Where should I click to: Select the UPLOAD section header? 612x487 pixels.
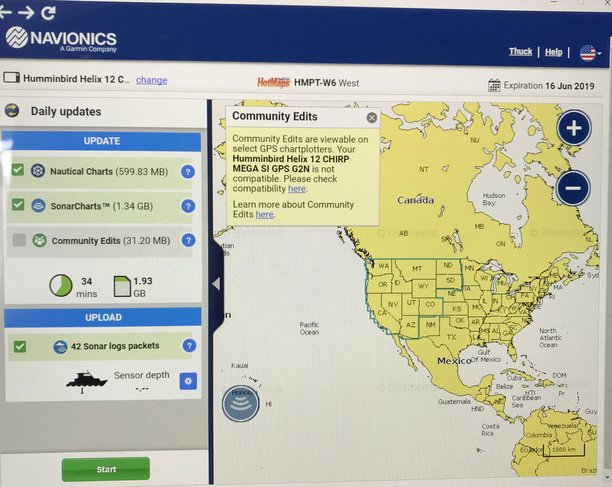(103, 317)
